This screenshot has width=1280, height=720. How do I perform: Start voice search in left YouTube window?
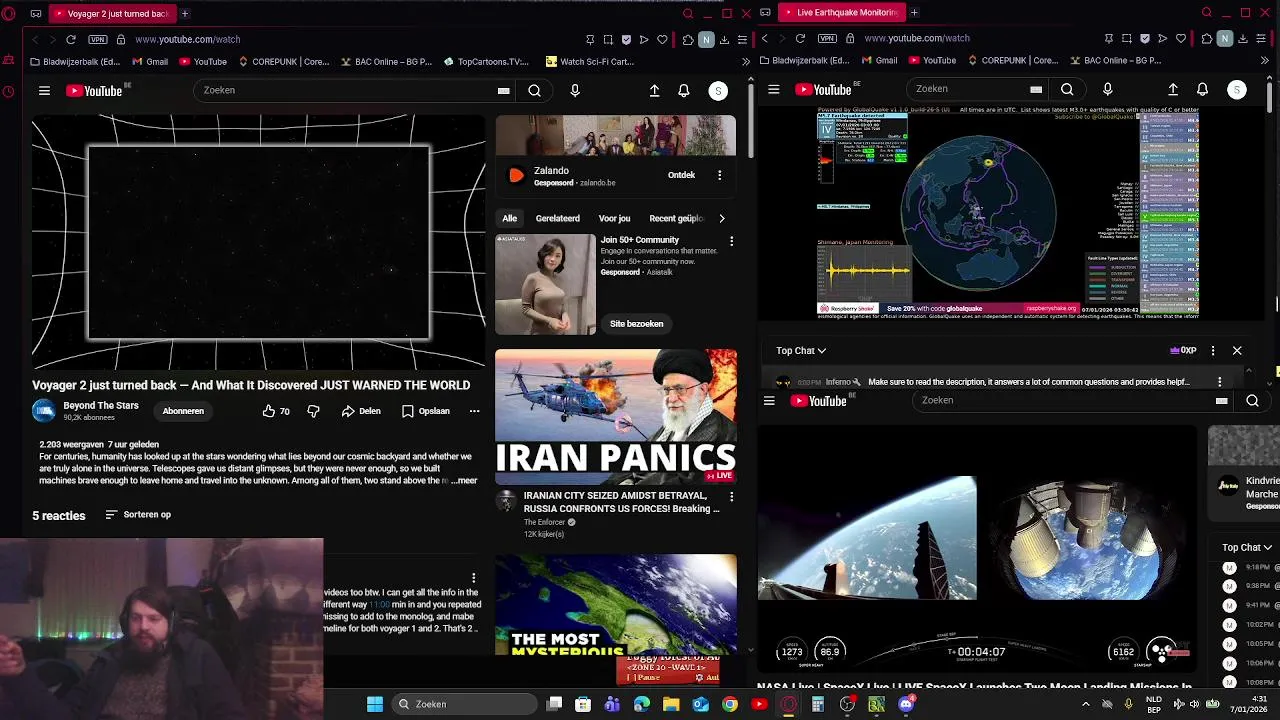(575, 91)
